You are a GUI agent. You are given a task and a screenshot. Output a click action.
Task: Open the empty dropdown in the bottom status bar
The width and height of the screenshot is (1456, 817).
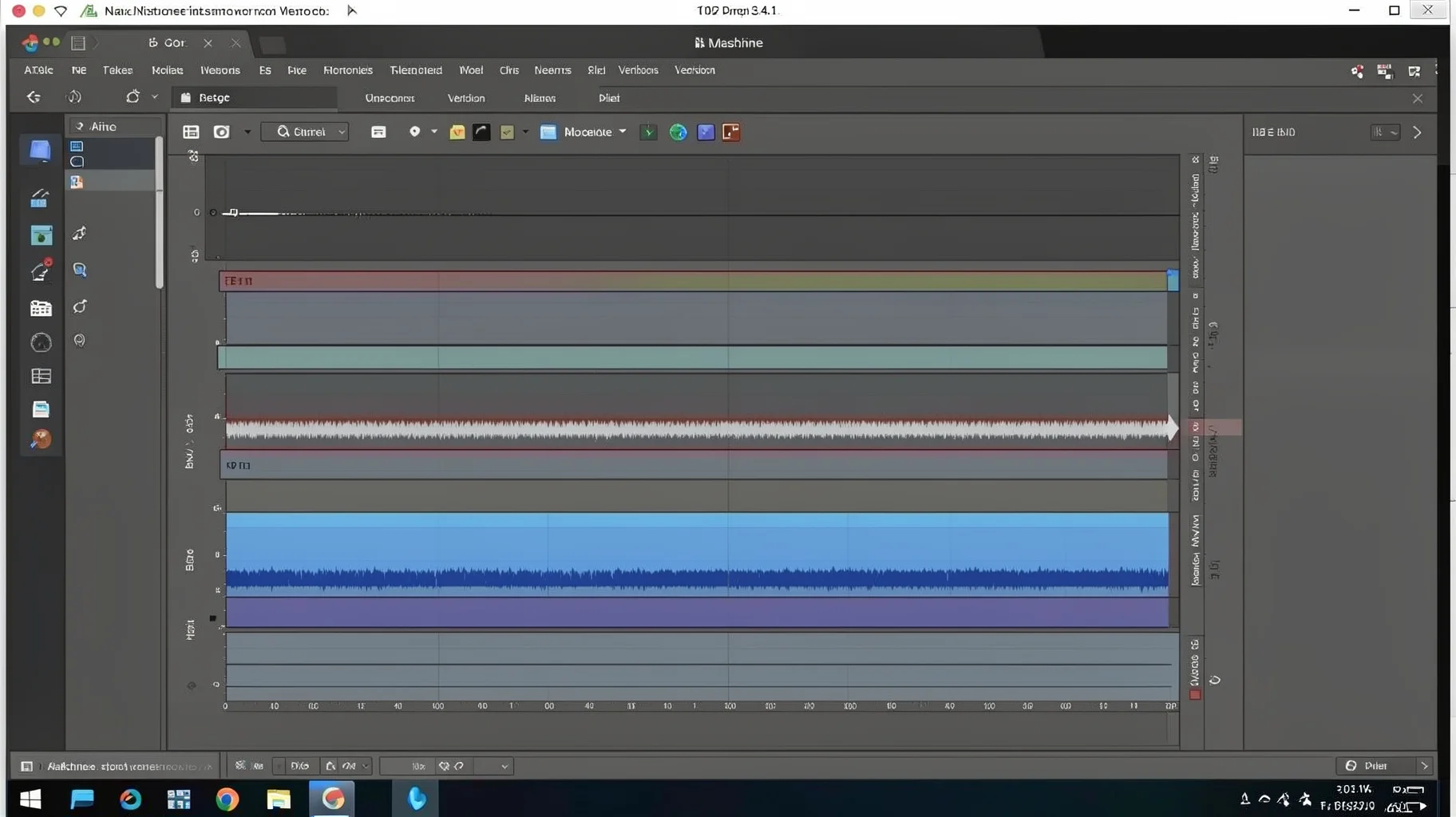[493, 766]
